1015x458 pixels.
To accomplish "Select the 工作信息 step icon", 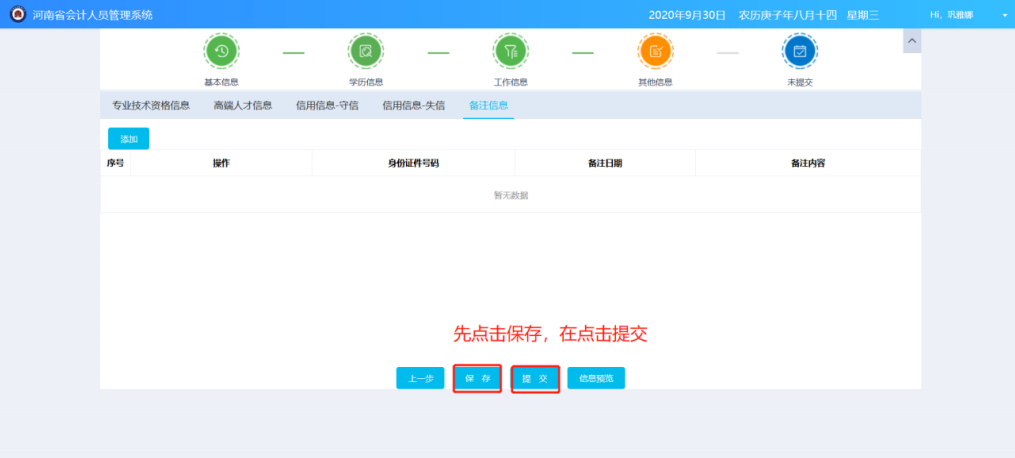I will pos(510,51).
